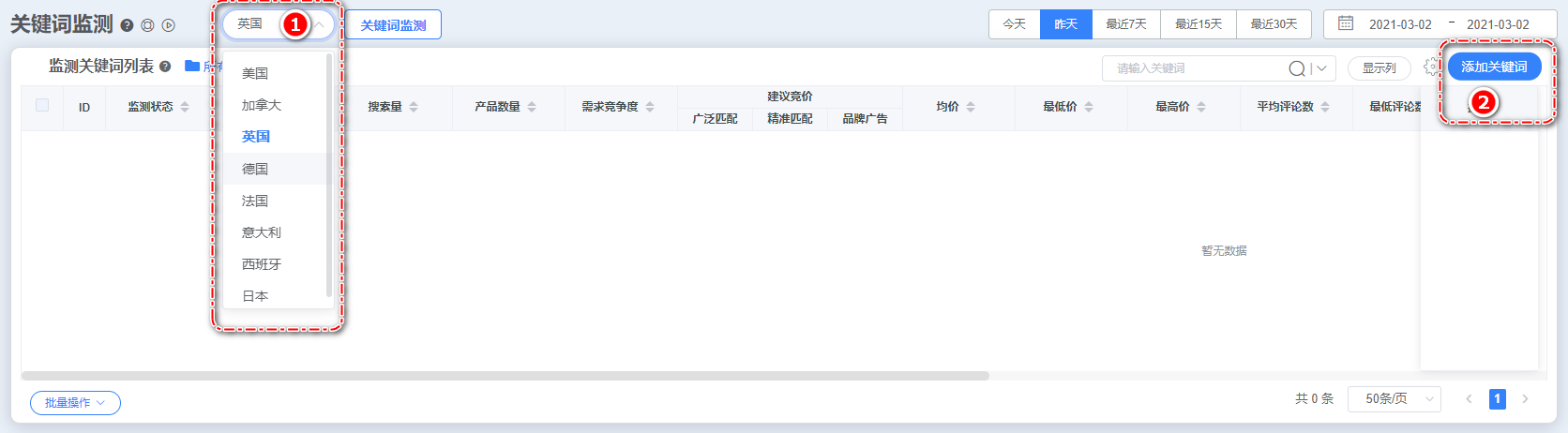Screen dimensions: 1568x433
Task: Open the calendar icon in date range
Action: [1346, 23]
